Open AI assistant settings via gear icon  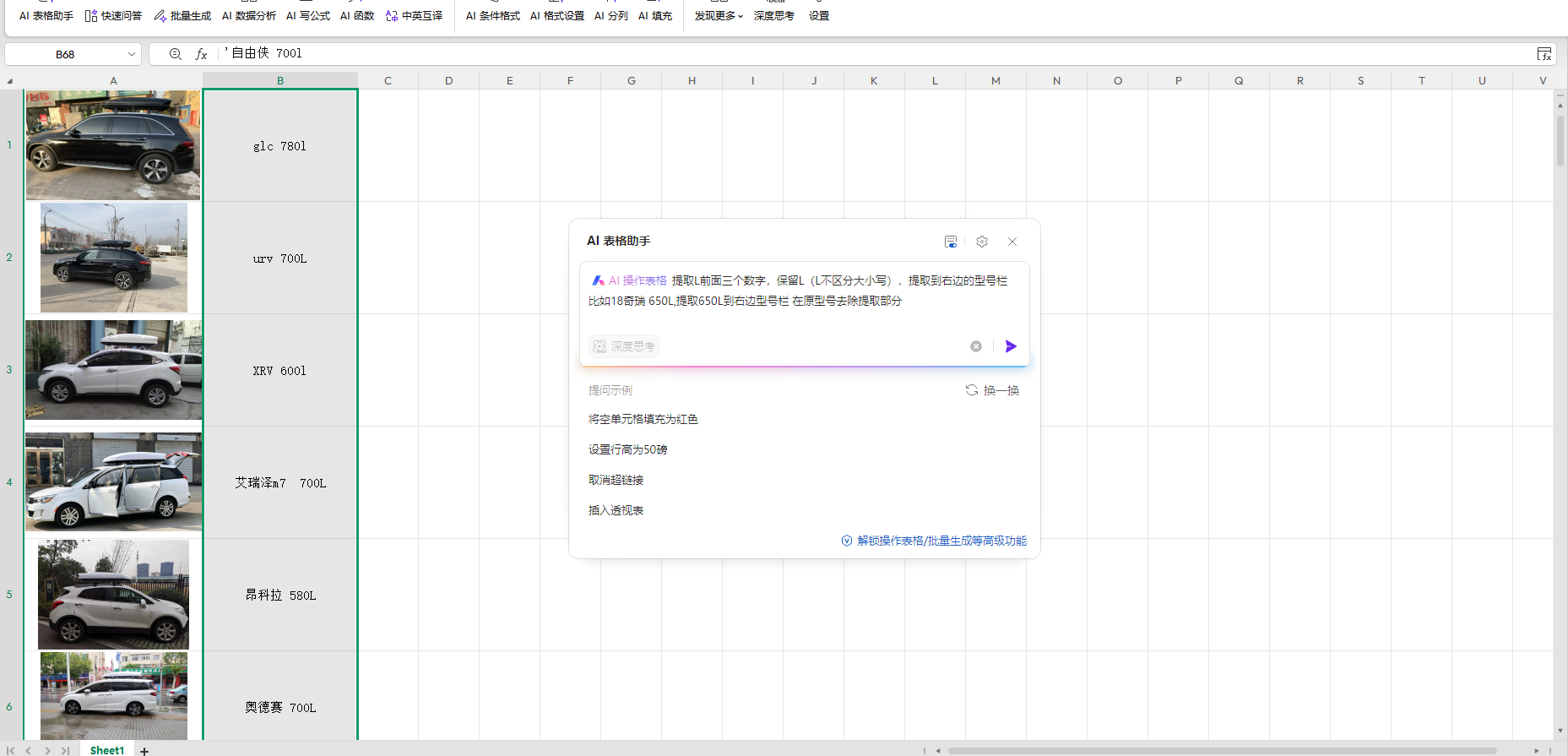(982, 242)
